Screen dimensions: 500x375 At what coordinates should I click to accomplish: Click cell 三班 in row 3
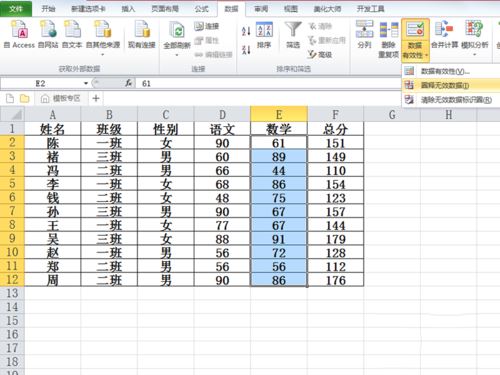(109, 157)
